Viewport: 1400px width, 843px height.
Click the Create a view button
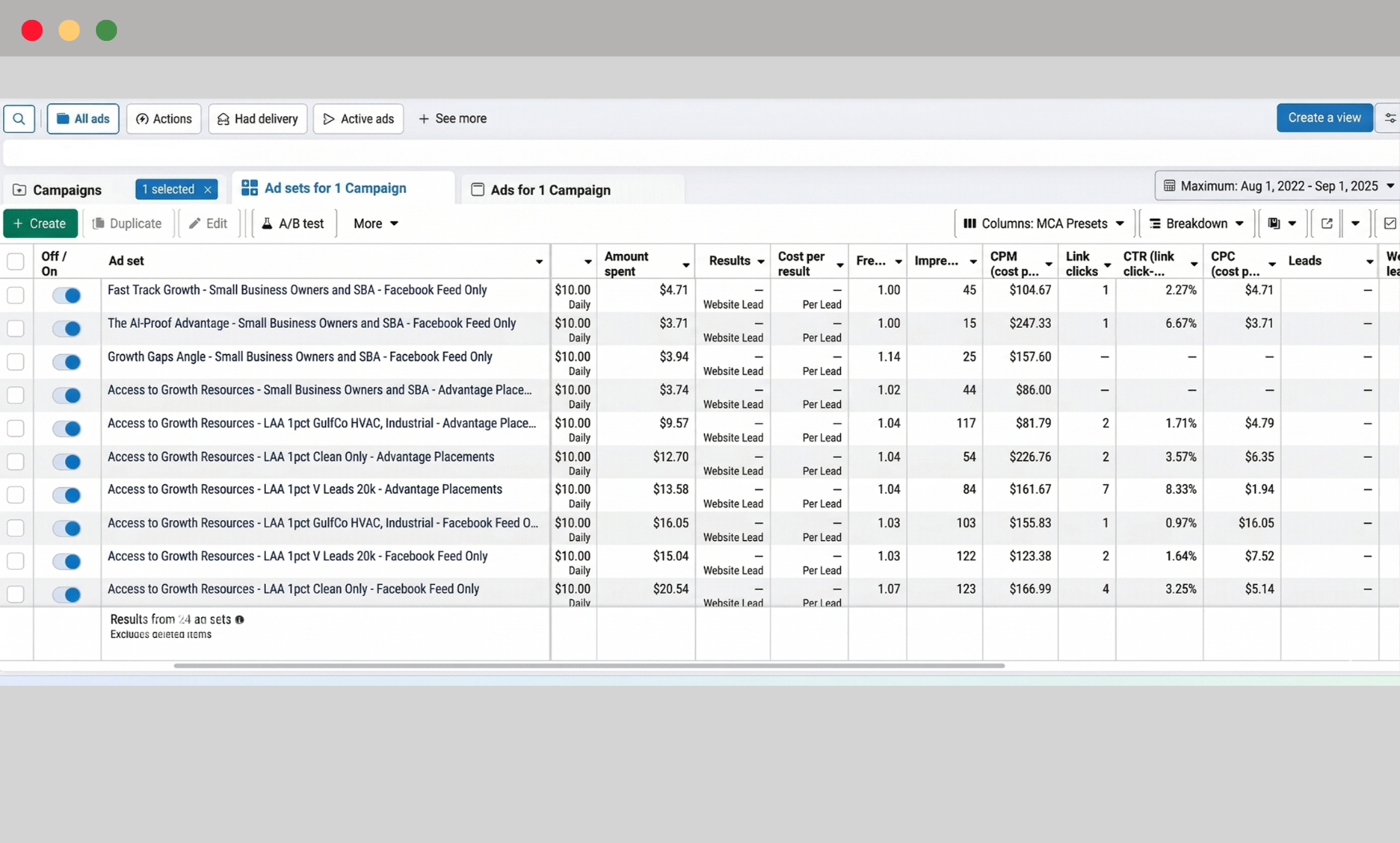tap(1324, 118)
